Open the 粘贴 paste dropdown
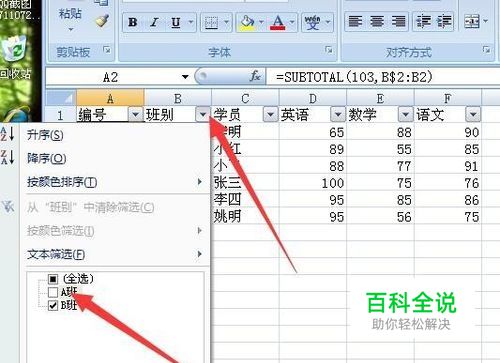This screenshot has height=363, width=500. 70,30
